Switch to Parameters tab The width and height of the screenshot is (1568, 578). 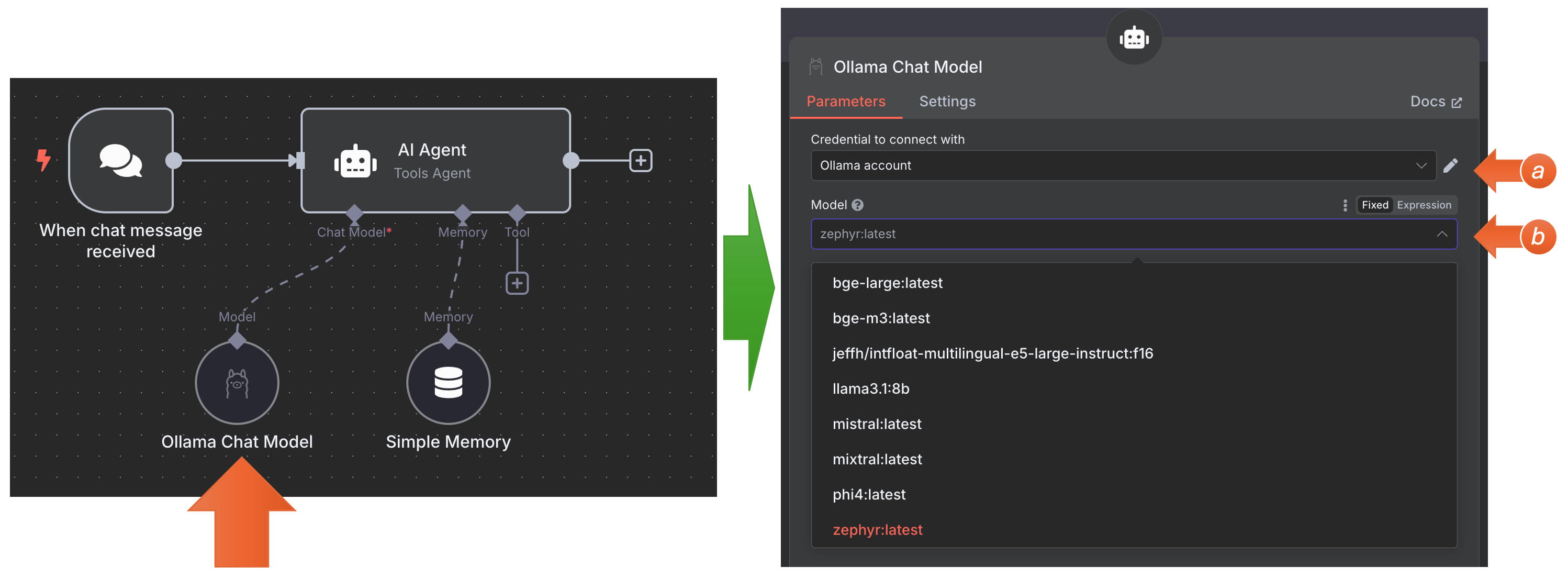[x=845, y=102]
